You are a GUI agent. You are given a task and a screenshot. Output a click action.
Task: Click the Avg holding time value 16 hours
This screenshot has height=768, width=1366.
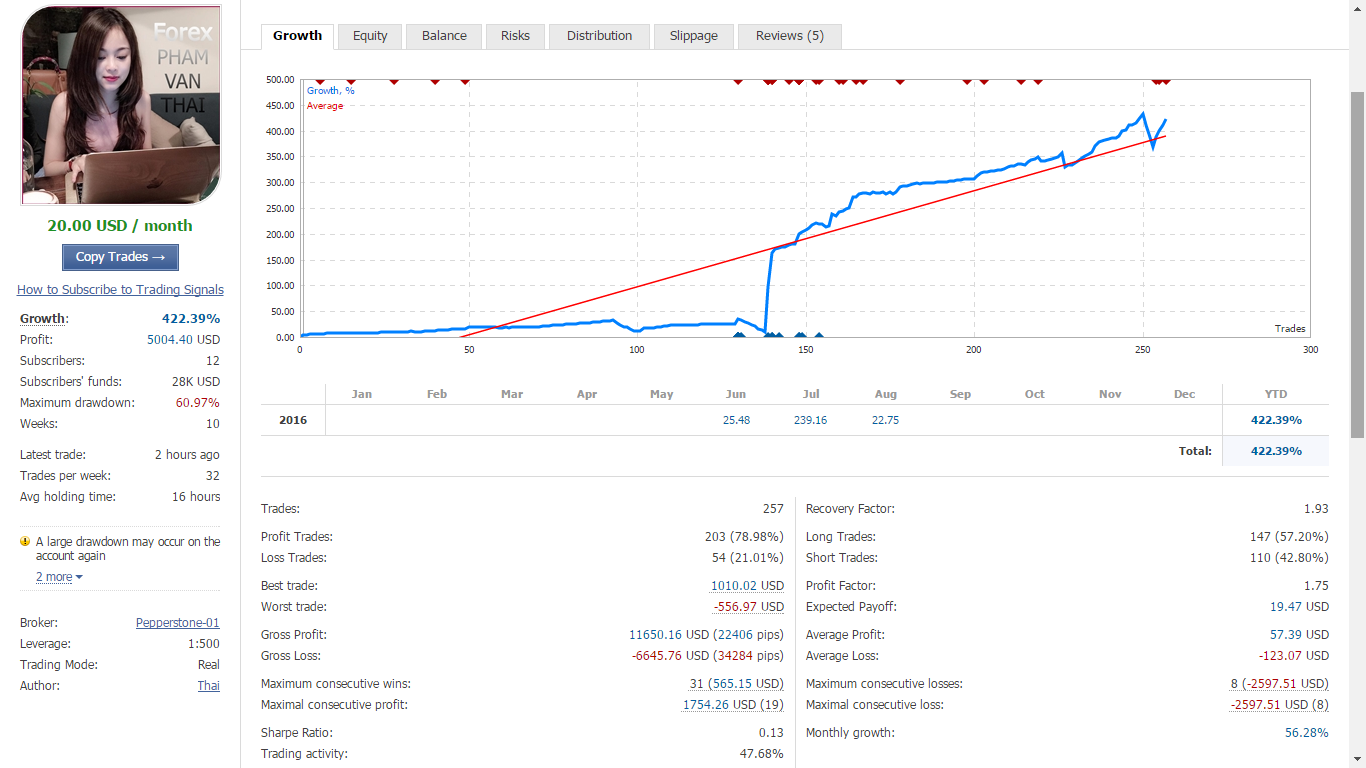pos(196,497)
